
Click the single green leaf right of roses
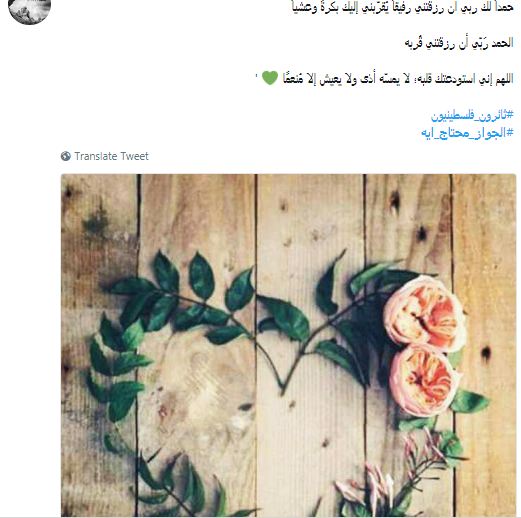tap(470, 401)
